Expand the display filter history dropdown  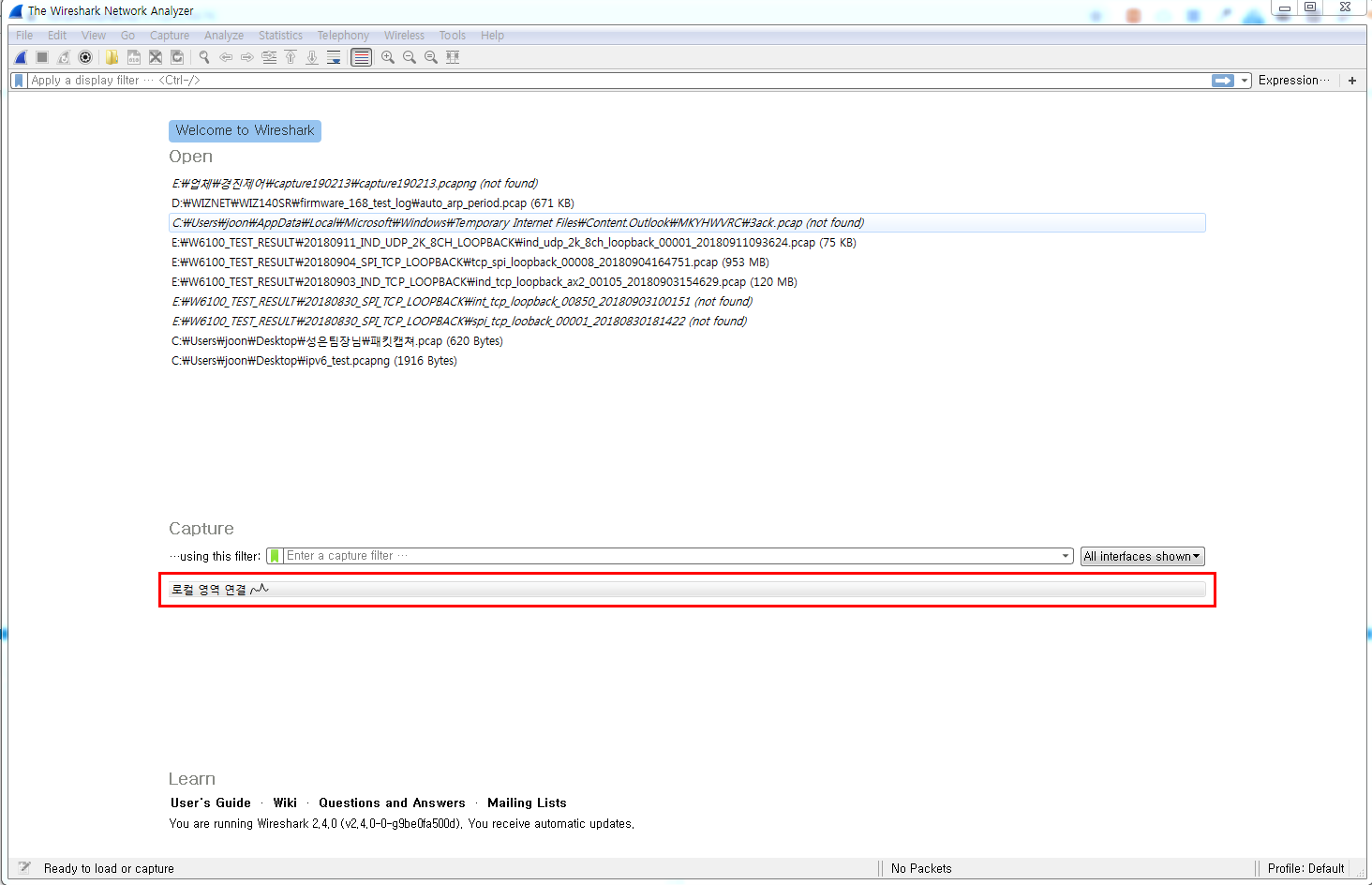(1245, 81)
